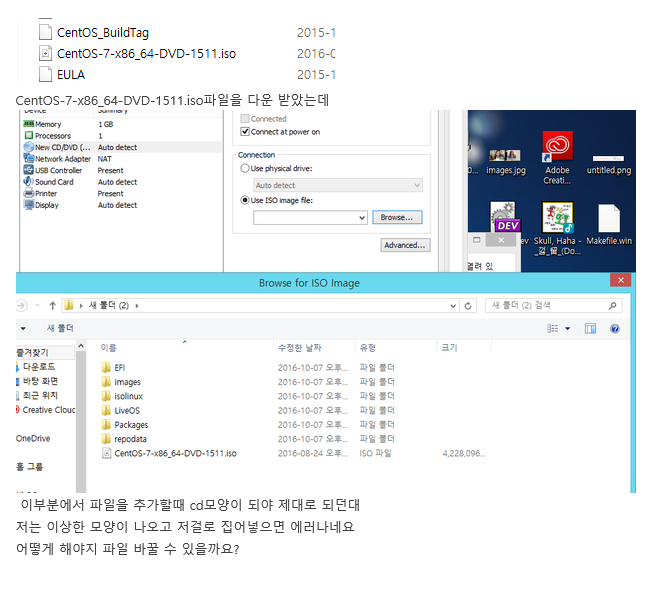Click the refresh button in address bar

[x=468, y=305]
